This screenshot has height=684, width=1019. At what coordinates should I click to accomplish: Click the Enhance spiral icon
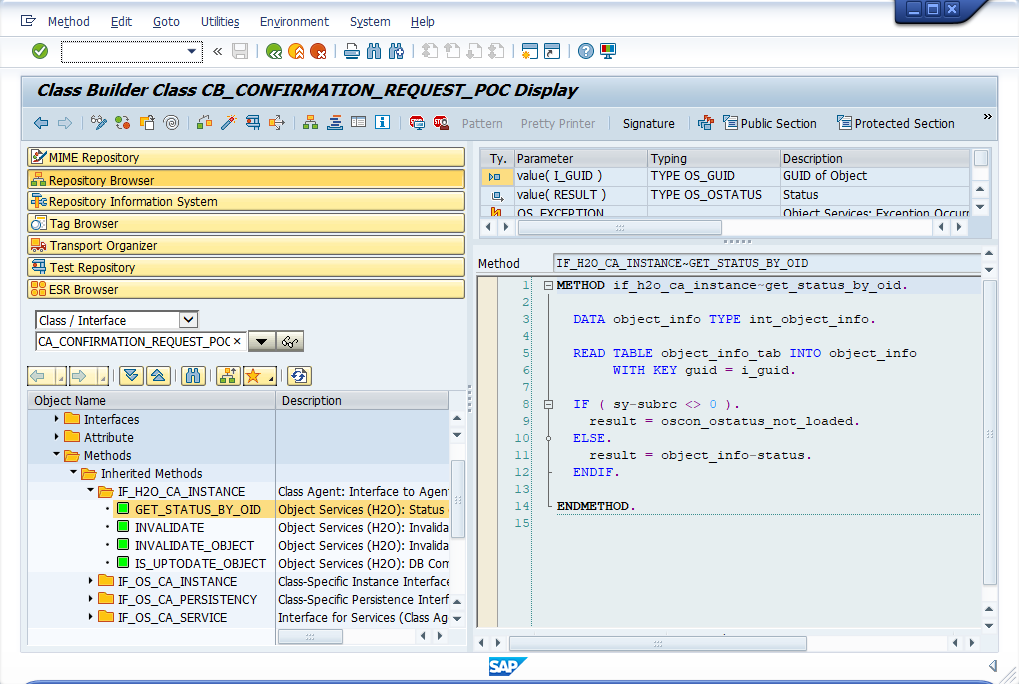172,123
